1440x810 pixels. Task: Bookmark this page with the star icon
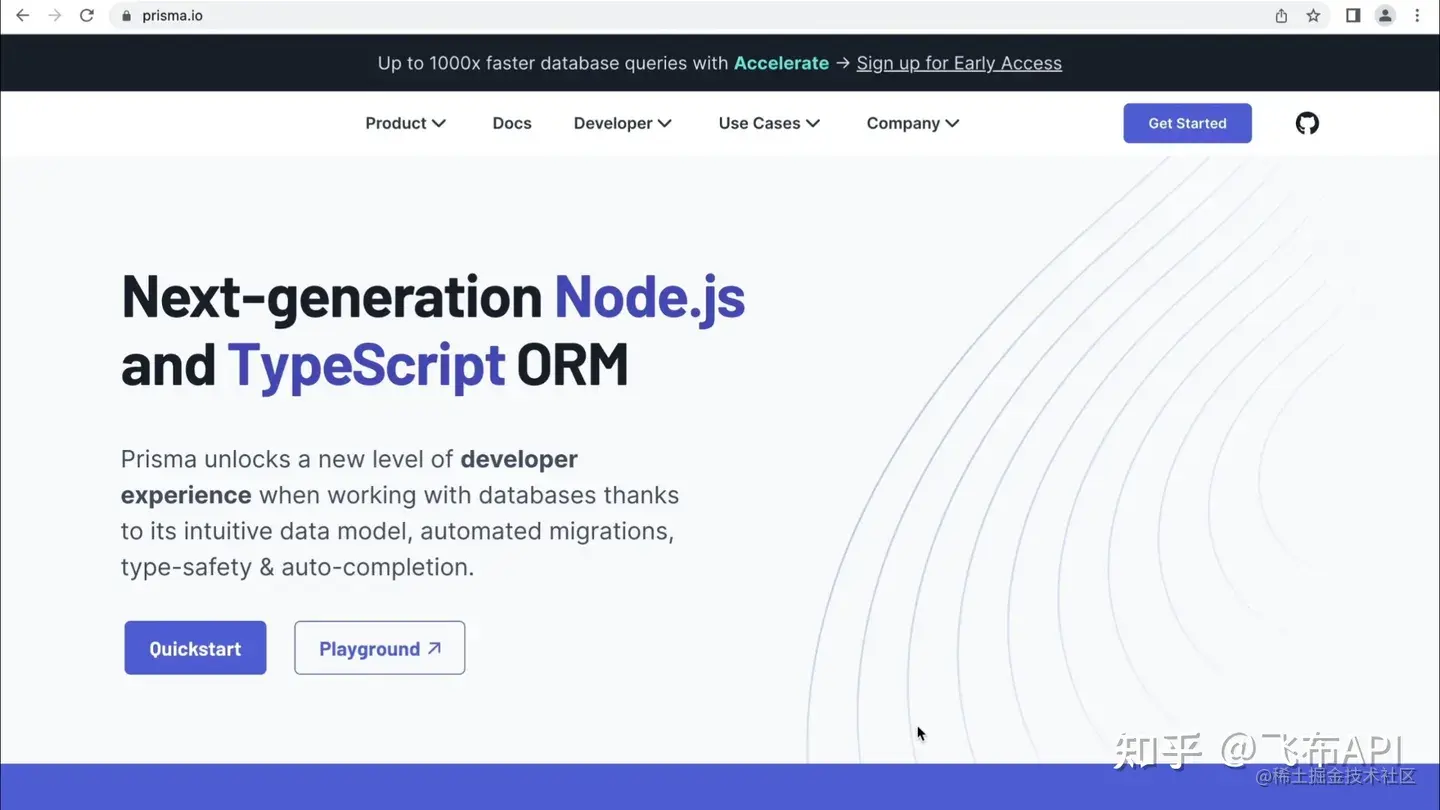(x=1313, y=16)
